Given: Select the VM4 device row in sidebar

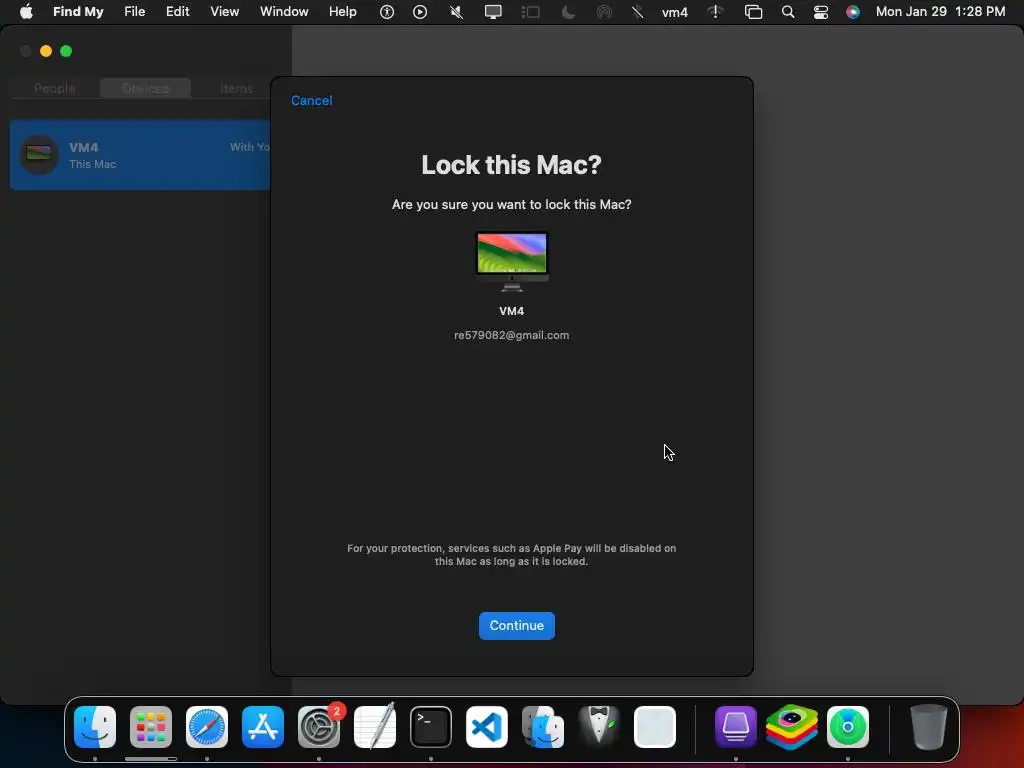Looking at the screenshot, I should 140,155.
